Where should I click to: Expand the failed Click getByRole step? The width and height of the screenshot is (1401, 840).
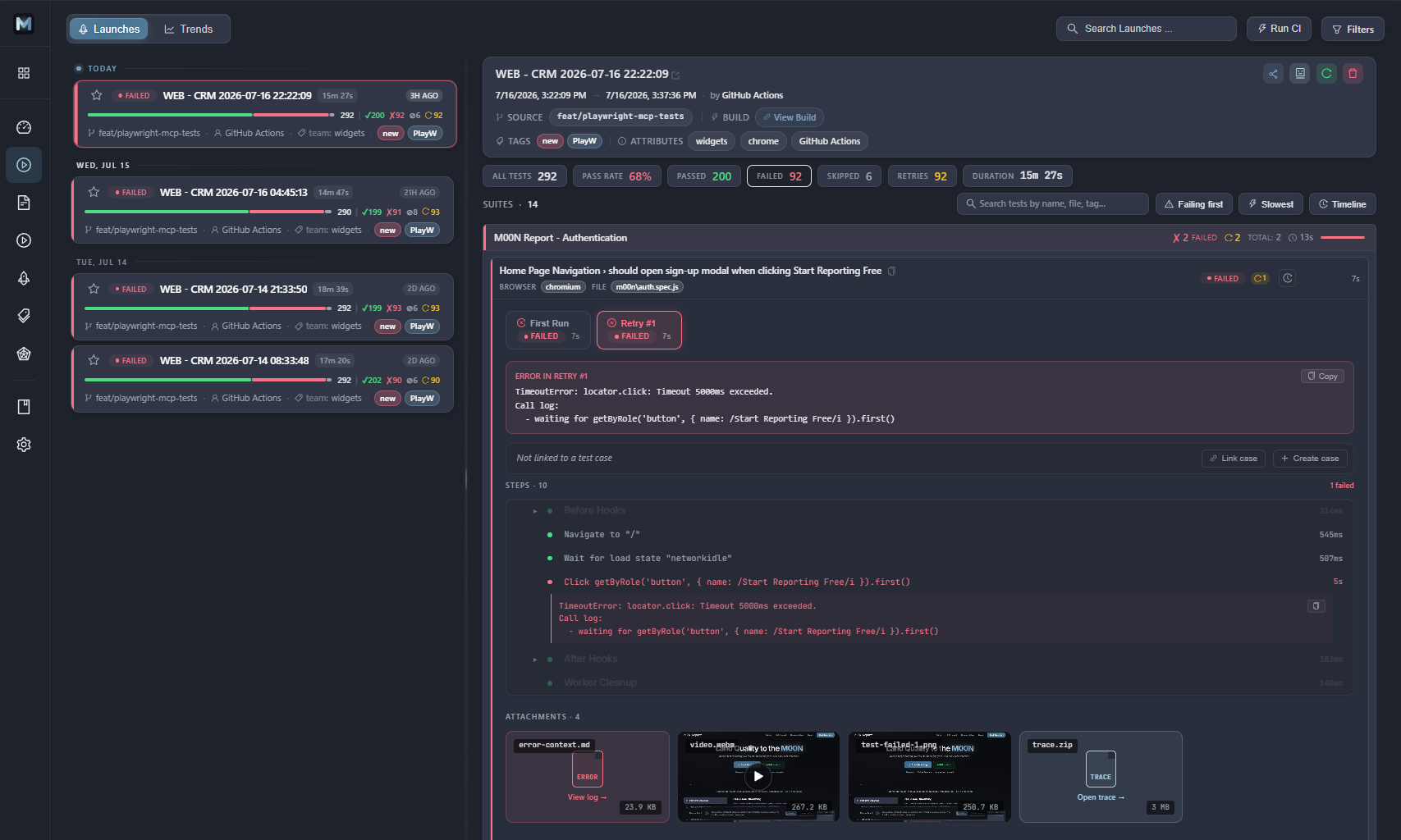pyautogui.click(x=929, y=582)
